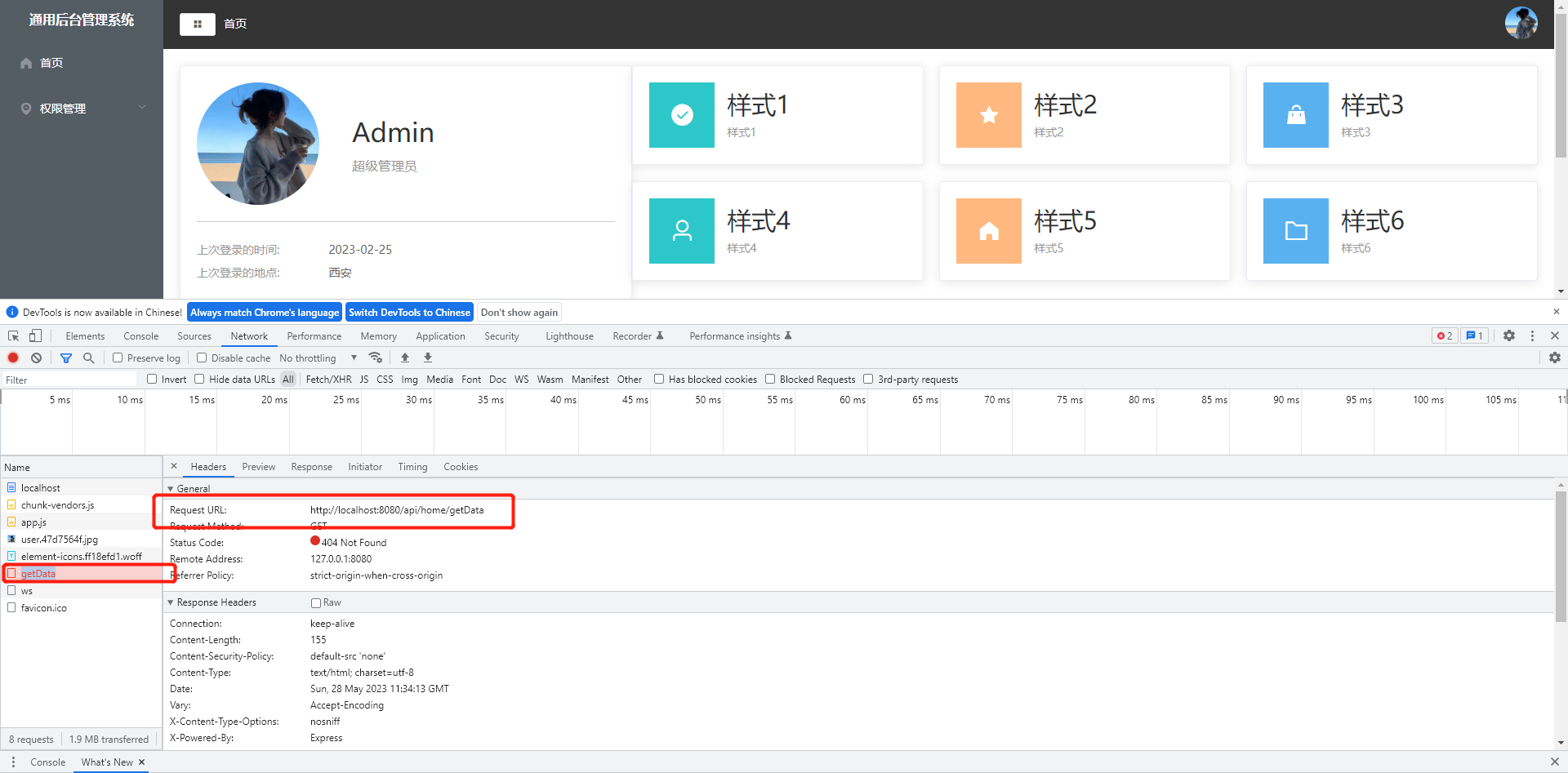Click the sidebar collapse menu button
Screen dimensions: 1568x773
[198, 24]
